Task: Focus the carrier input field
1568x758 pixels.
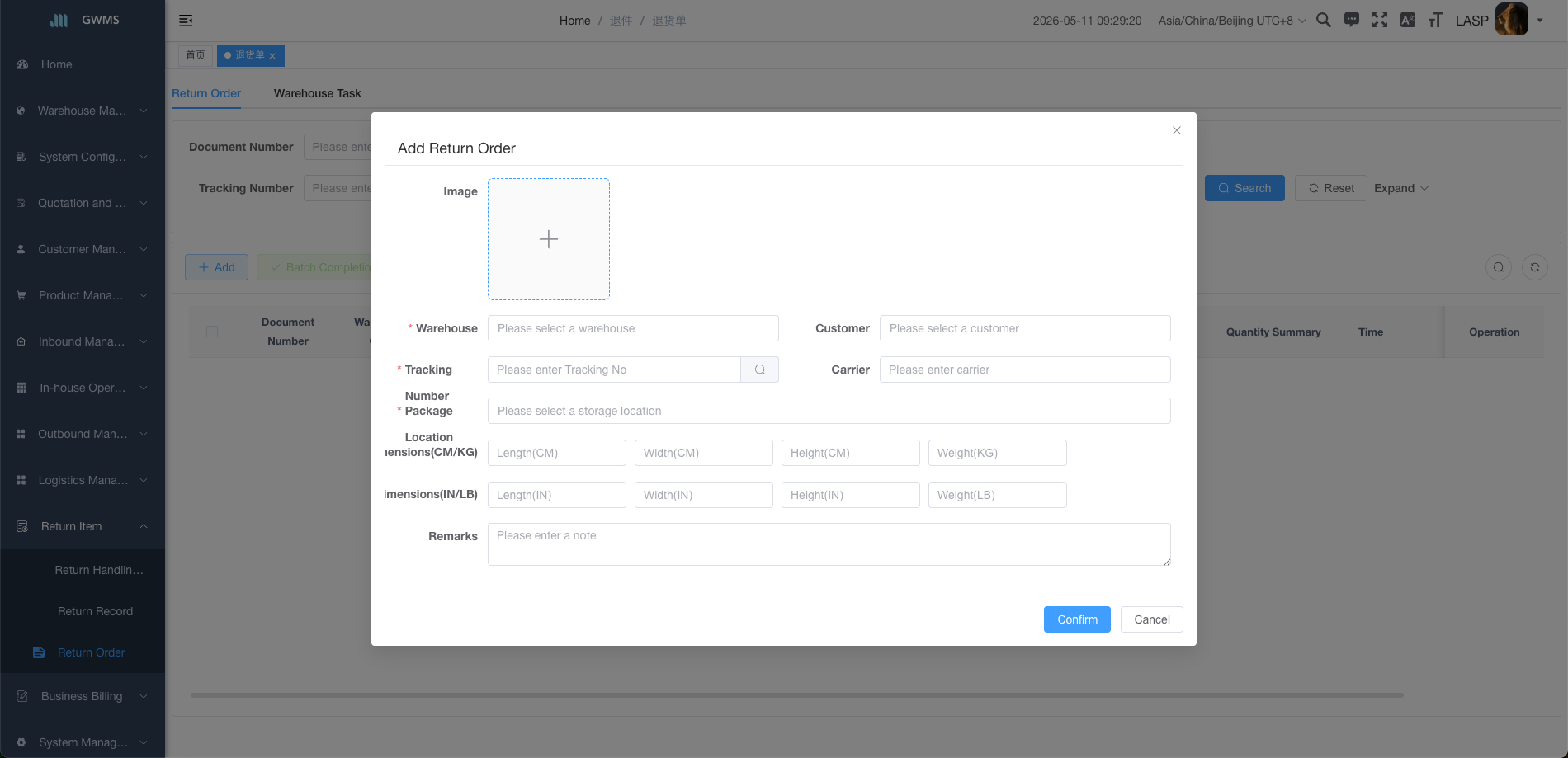Action: tap(1025, 370)
